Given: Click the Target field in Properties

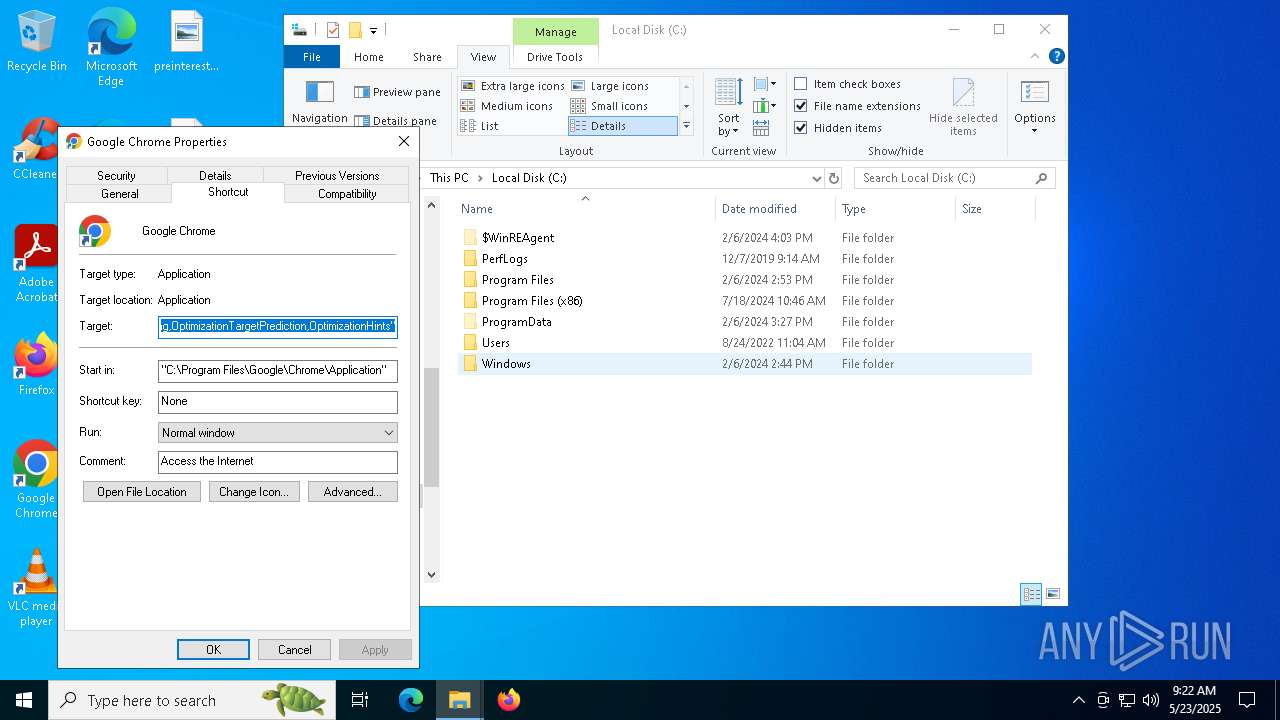Looking at the screenshot, I should click(278, 327).
